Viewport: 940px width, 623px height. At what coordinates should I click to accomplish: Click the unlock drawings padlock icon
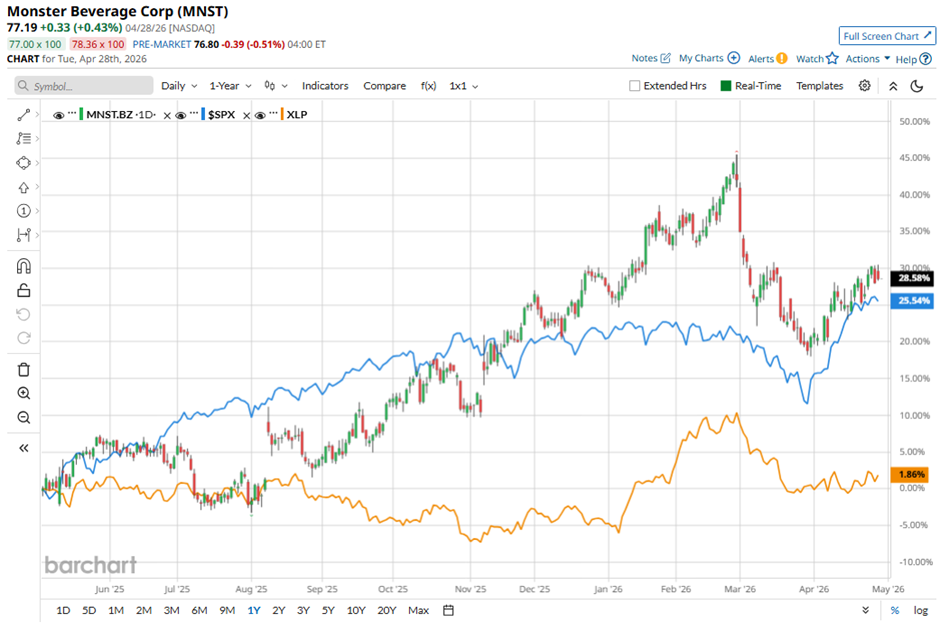24,291
